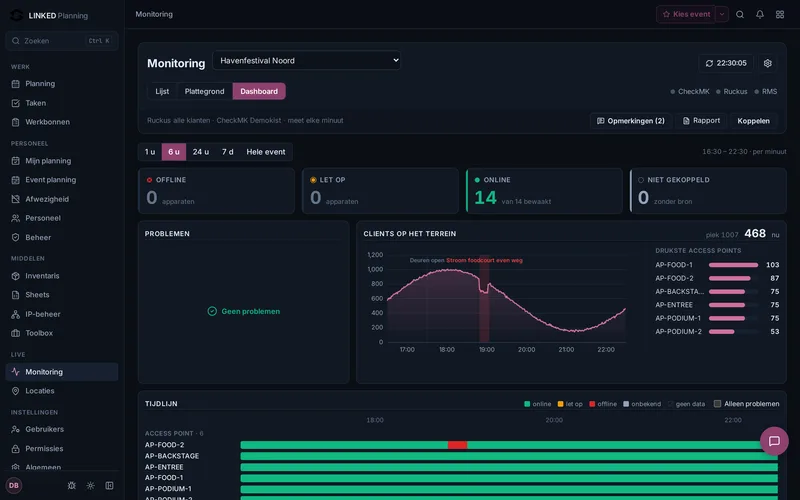The width and height of the screenshot is (800, 500).
Task: Open notifications bell icon
Action: 760,14
